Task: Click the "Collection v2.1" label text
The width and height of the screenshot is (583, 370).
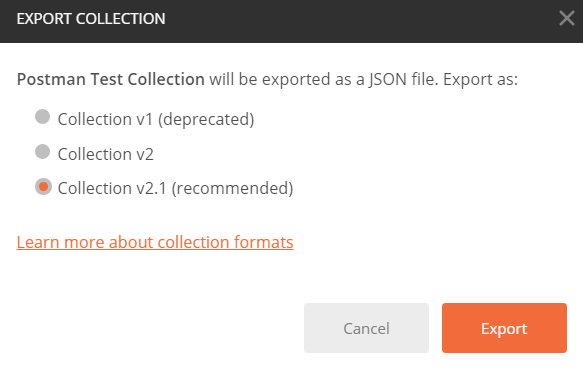Action: (x=112, y=188)
